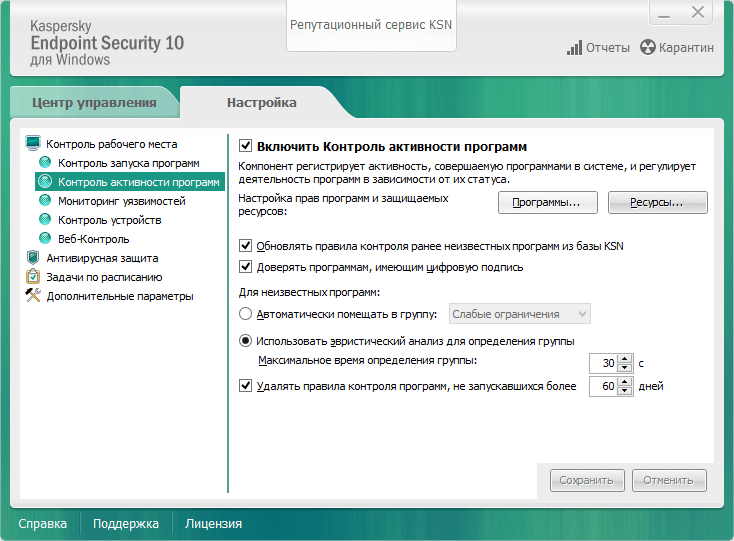The height and width of the screenshot is (541, 734).
Task: Open Справка in the bottom bar
Action: click(43, 523)
